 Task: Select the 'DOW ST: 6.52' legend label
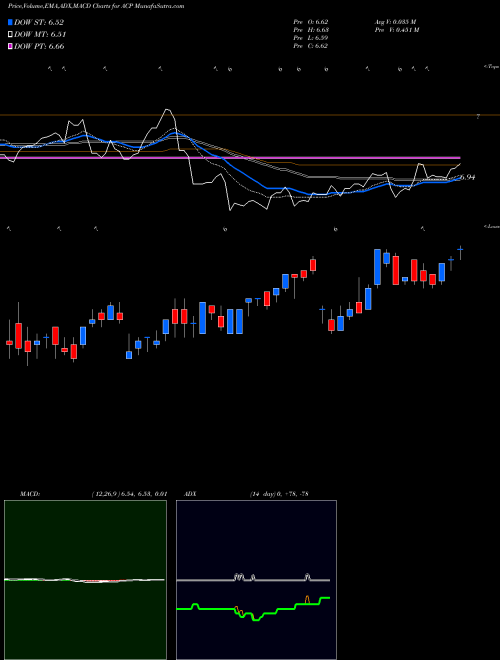(39, 22)
